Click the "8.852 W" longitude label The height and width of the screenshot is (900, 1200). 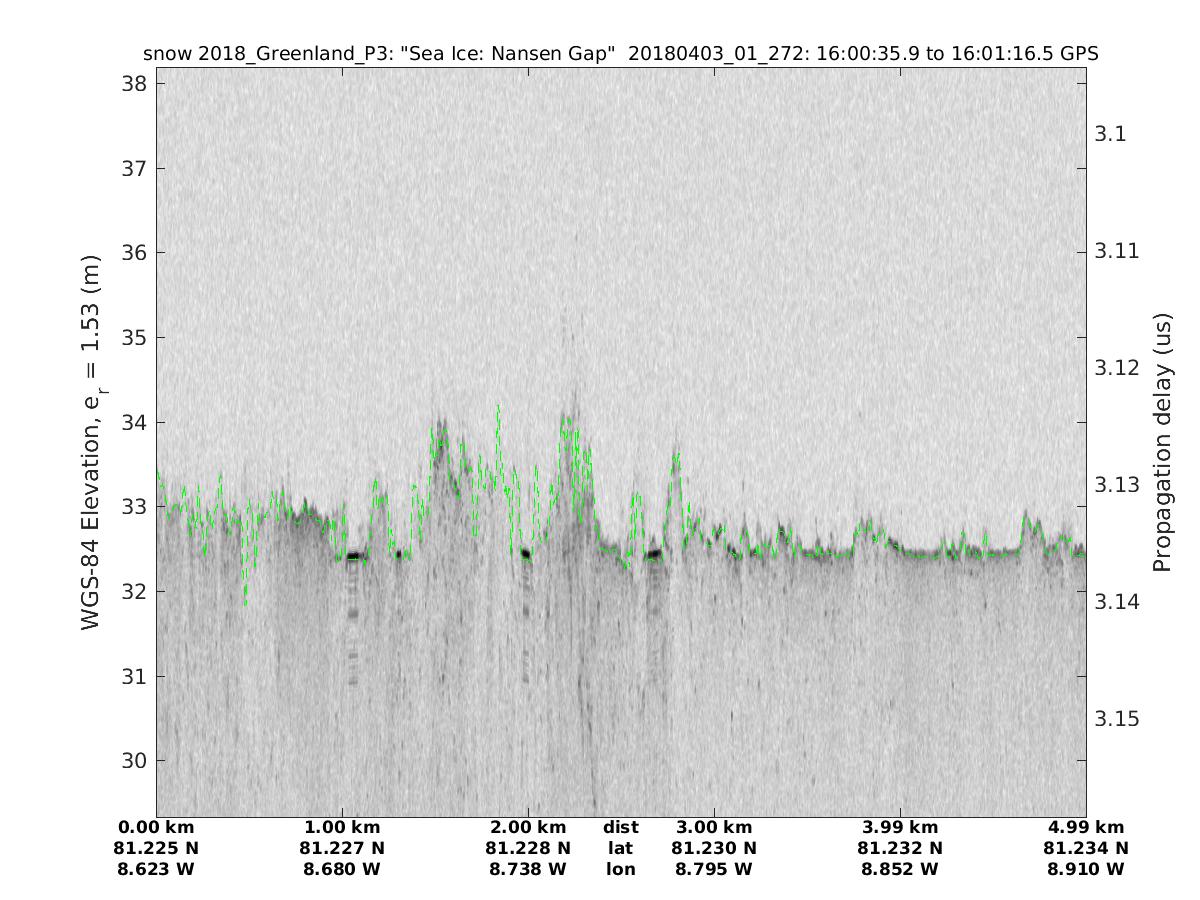point(900,870)
